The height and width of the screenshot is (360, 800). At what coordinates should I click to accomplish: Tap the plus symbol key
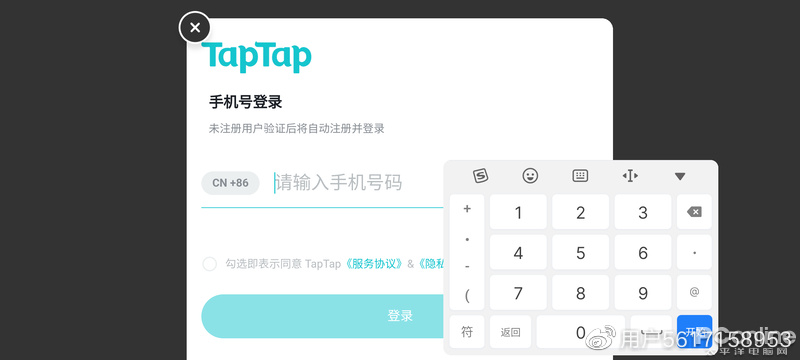[x=467, y=209]
